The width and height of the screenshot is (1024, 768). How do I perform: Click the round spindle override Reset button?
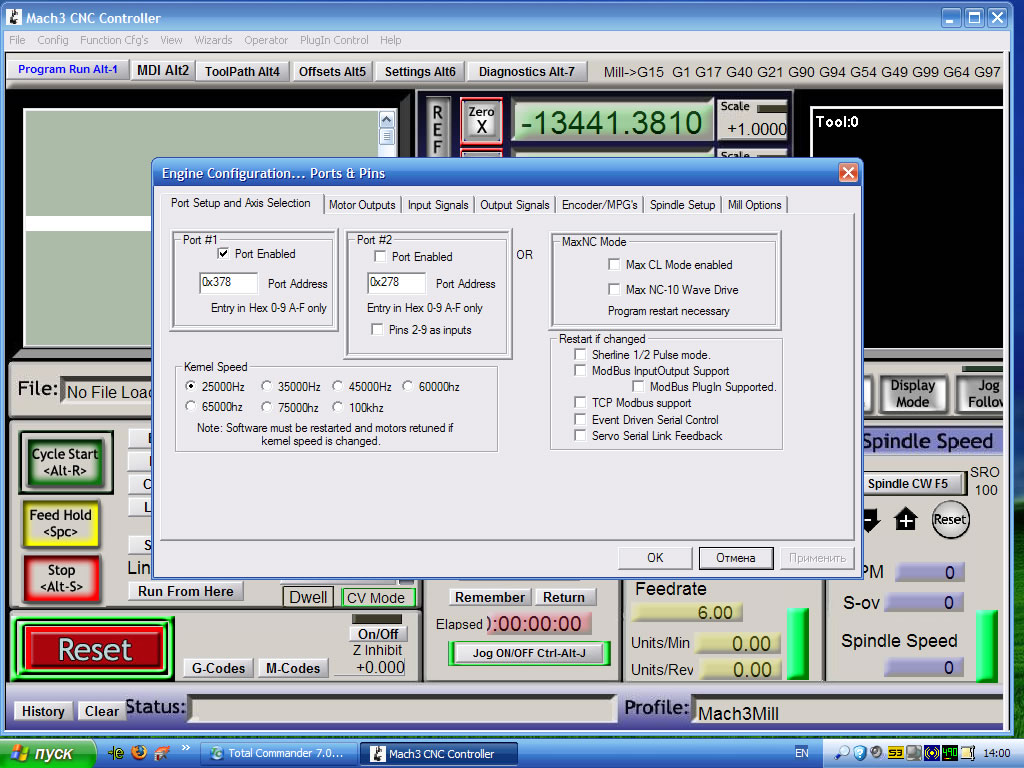[x=950, y=520]
